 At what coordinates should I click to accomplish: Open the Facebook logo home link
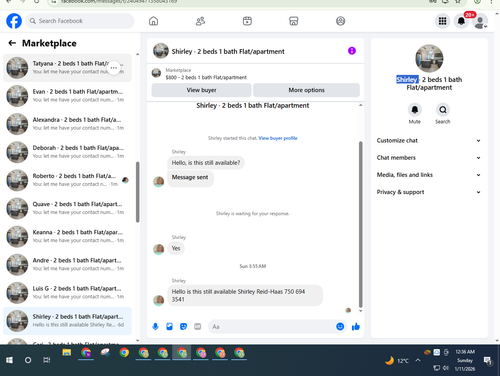tap(14, 21)
